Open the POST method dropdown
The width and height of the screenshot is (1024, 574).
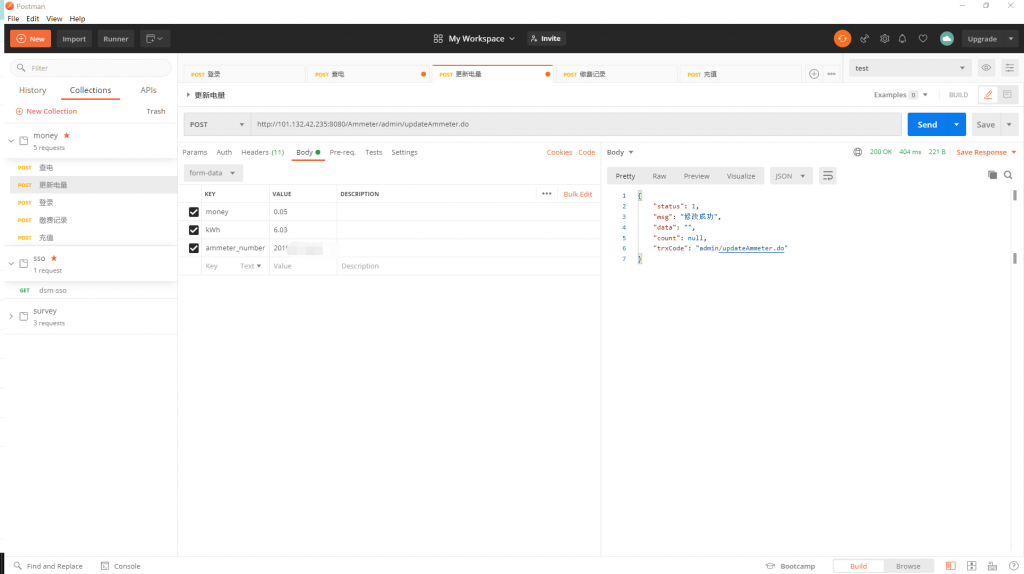coord(217,125)
